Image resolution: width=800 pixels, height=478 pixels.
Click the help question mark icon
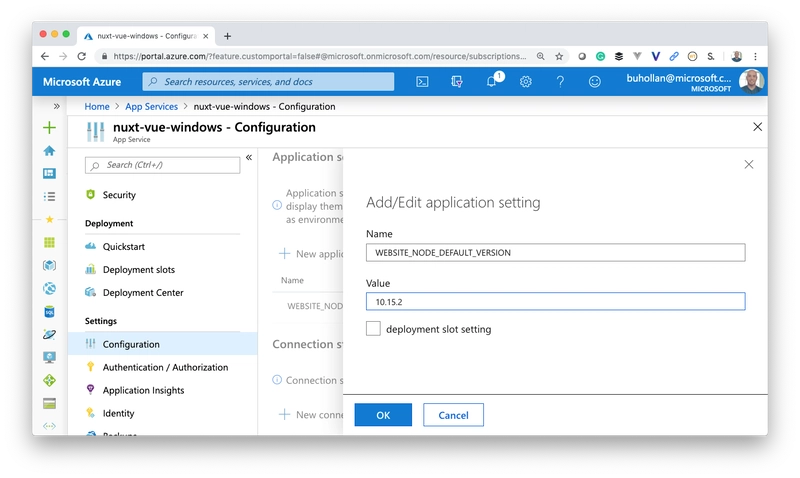[560, 82]
